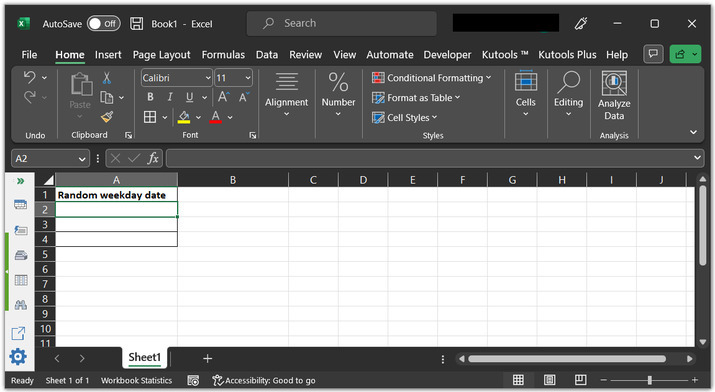Viewport: 715px width, 392px height.
Task: Click the Cut scissors icon
Action: click(107, 78)
